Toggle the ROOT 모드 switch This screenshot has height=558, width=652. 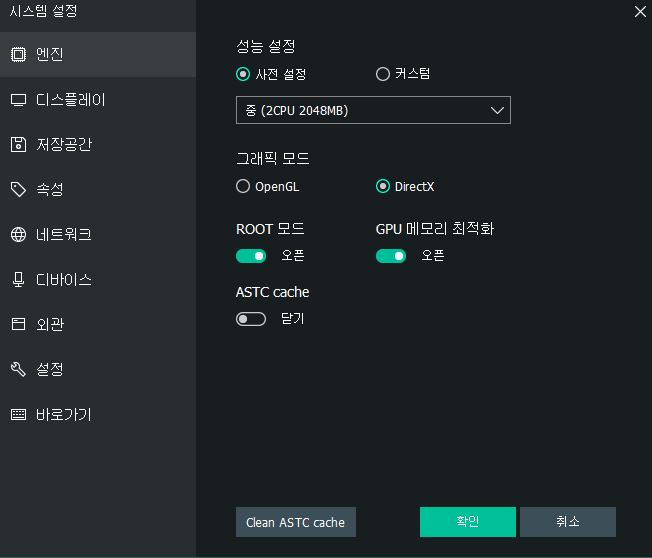click(251, 256)
